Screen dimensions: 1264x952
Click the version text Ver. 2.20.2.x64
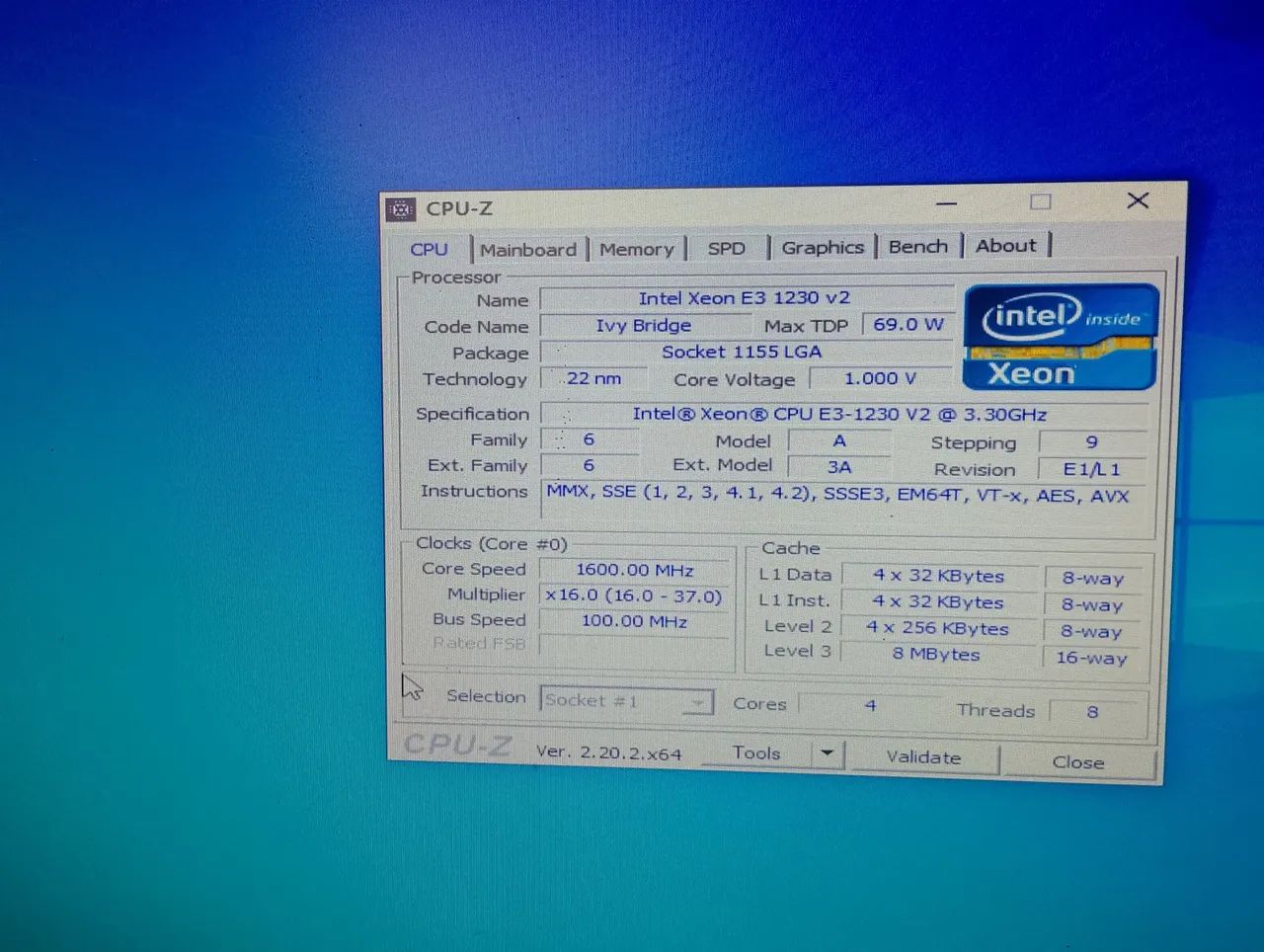(x=609, y=753)
